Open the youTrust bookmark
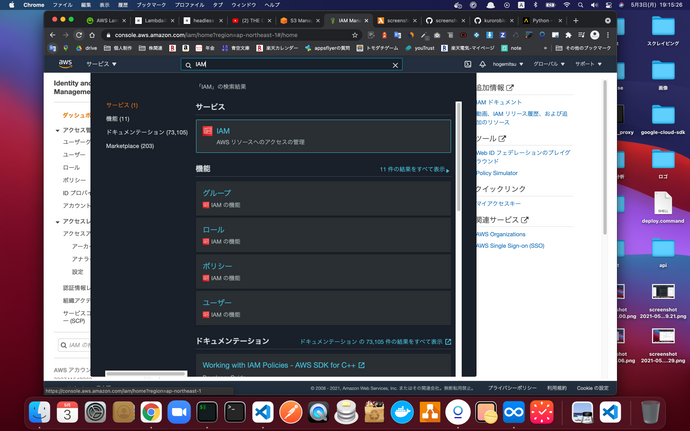Image resolution: width=690 pixels, height=431 pixels. (420, 48)
